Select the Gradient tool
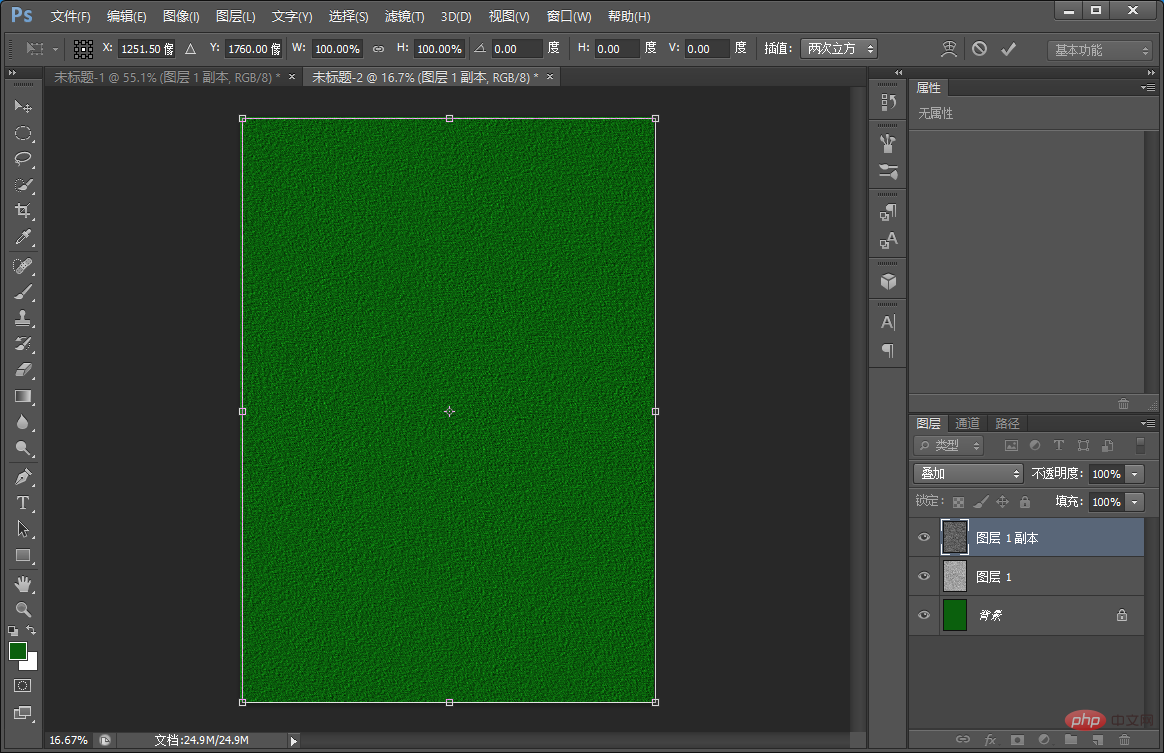1164x753 pixels. point(23,396)
